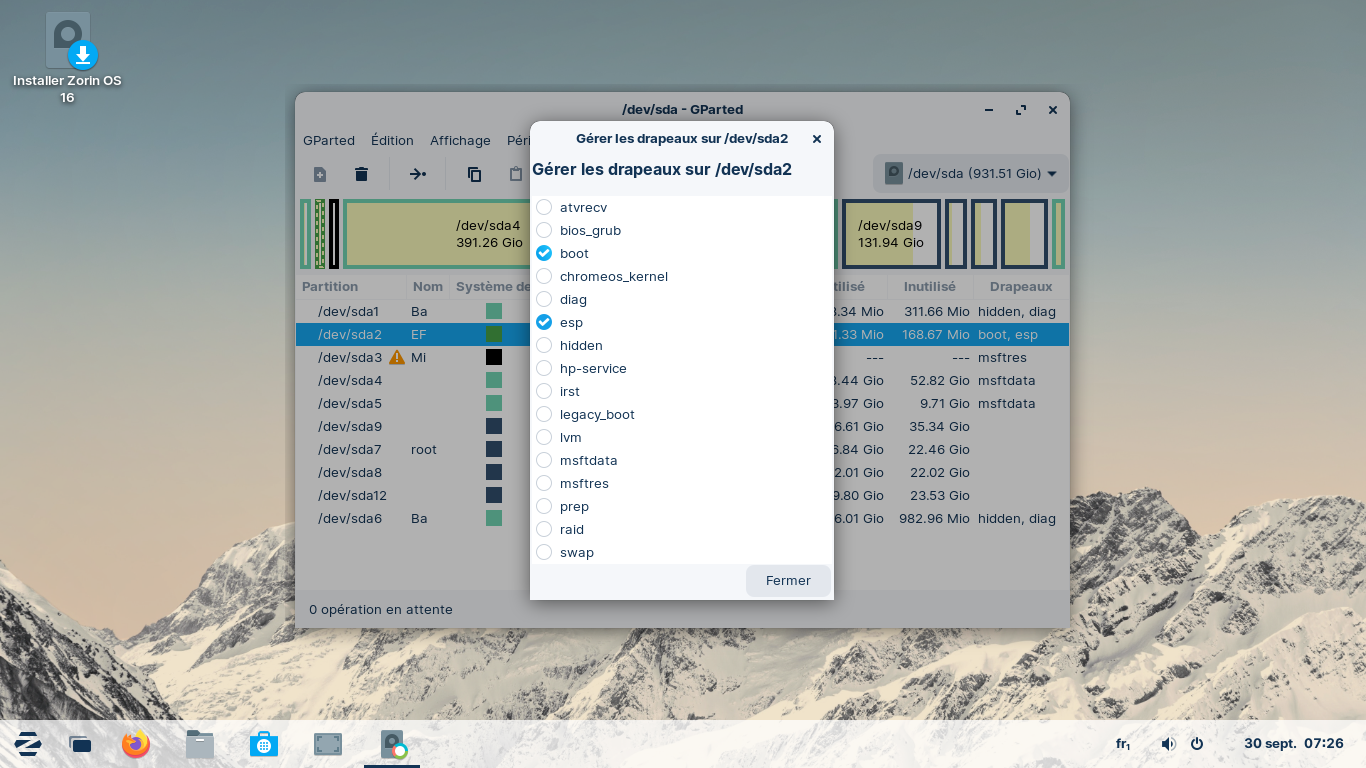Image resolution: width=1366 pixels, height=768 pixels.
Task: Click the warning icon on /dev/sda3
Action: [397, 357]
